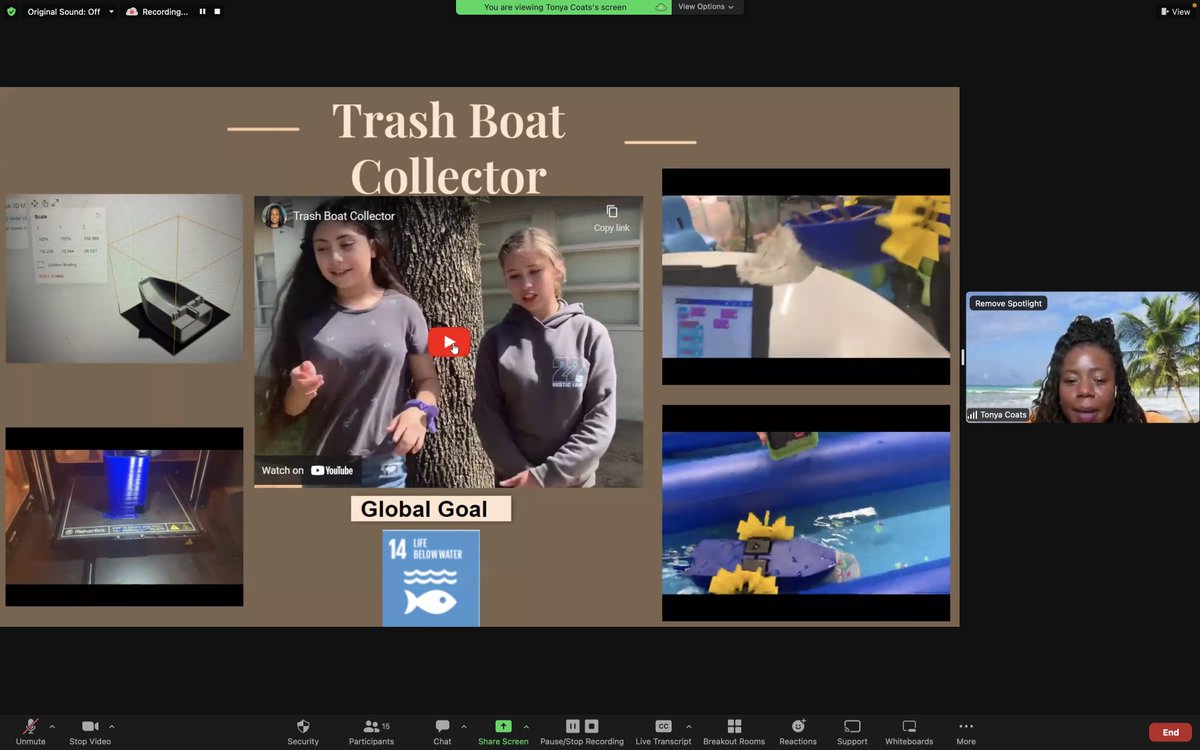The image size is (1200, 750).
Task: Click the viewing Tonya Coats's screen banner
Action: [x=563, y=7]
